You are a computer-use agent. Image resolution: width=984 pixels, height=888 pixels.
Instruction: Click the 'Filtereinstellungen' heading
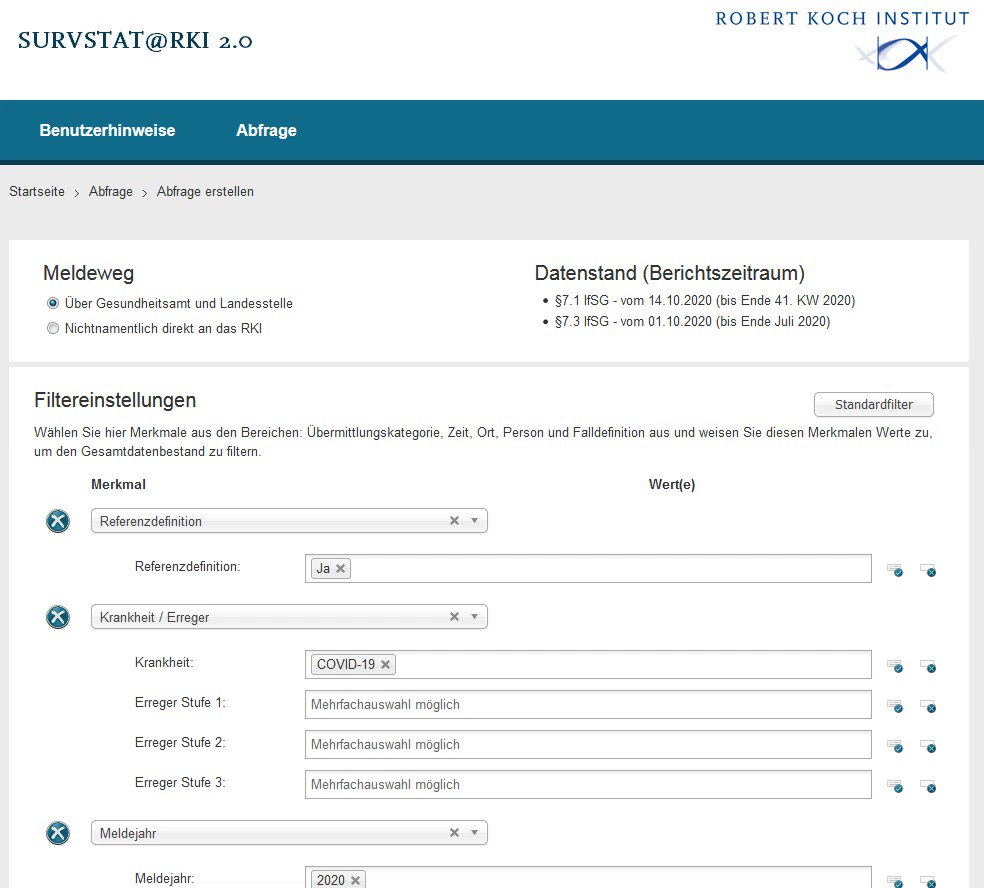pos(115,400)
